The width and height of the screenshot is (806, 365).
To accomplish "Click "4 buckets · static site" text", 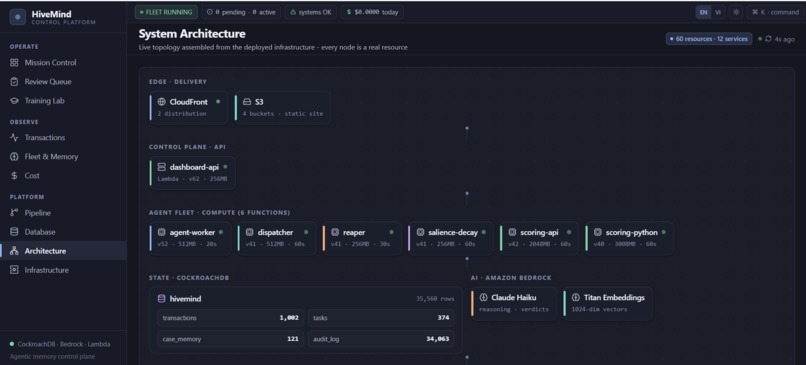I will coord(283,114).
